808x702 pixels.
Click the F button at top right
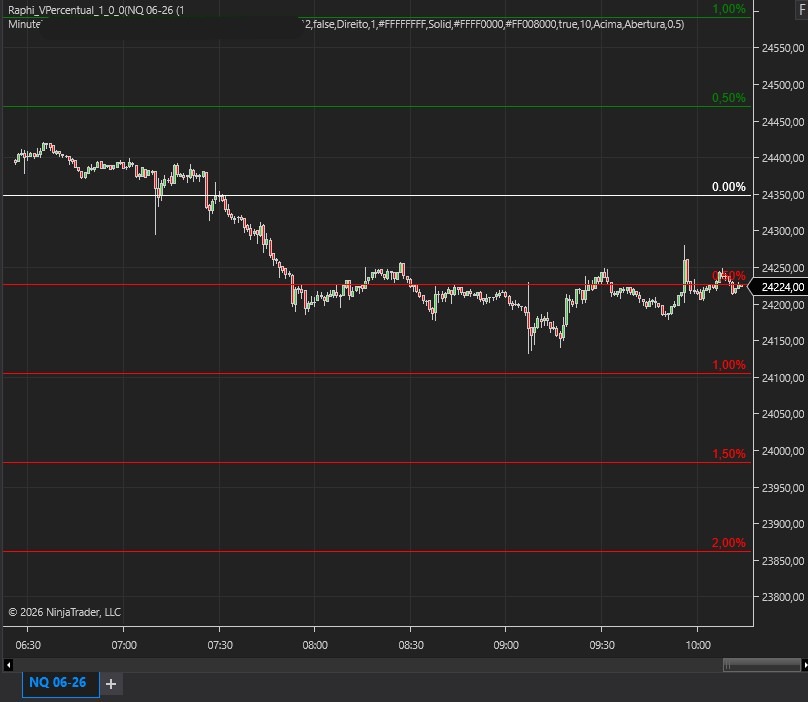[799, 8]
